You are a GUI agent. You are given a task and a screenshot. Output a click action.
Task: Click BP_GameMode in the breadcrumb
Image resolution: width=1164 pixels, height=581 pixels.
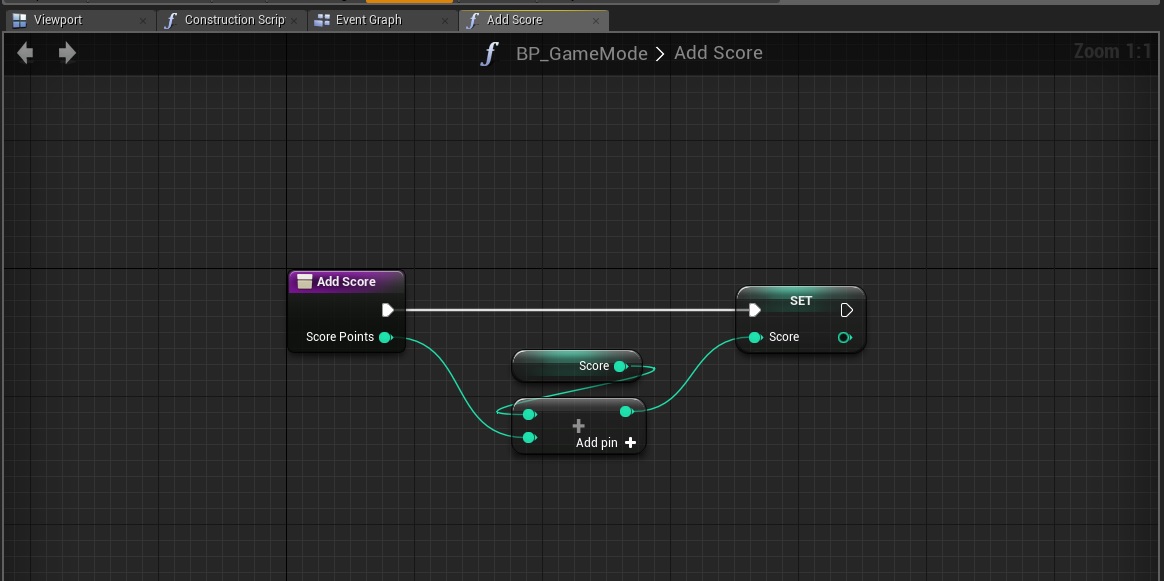[x=581, y=54]
